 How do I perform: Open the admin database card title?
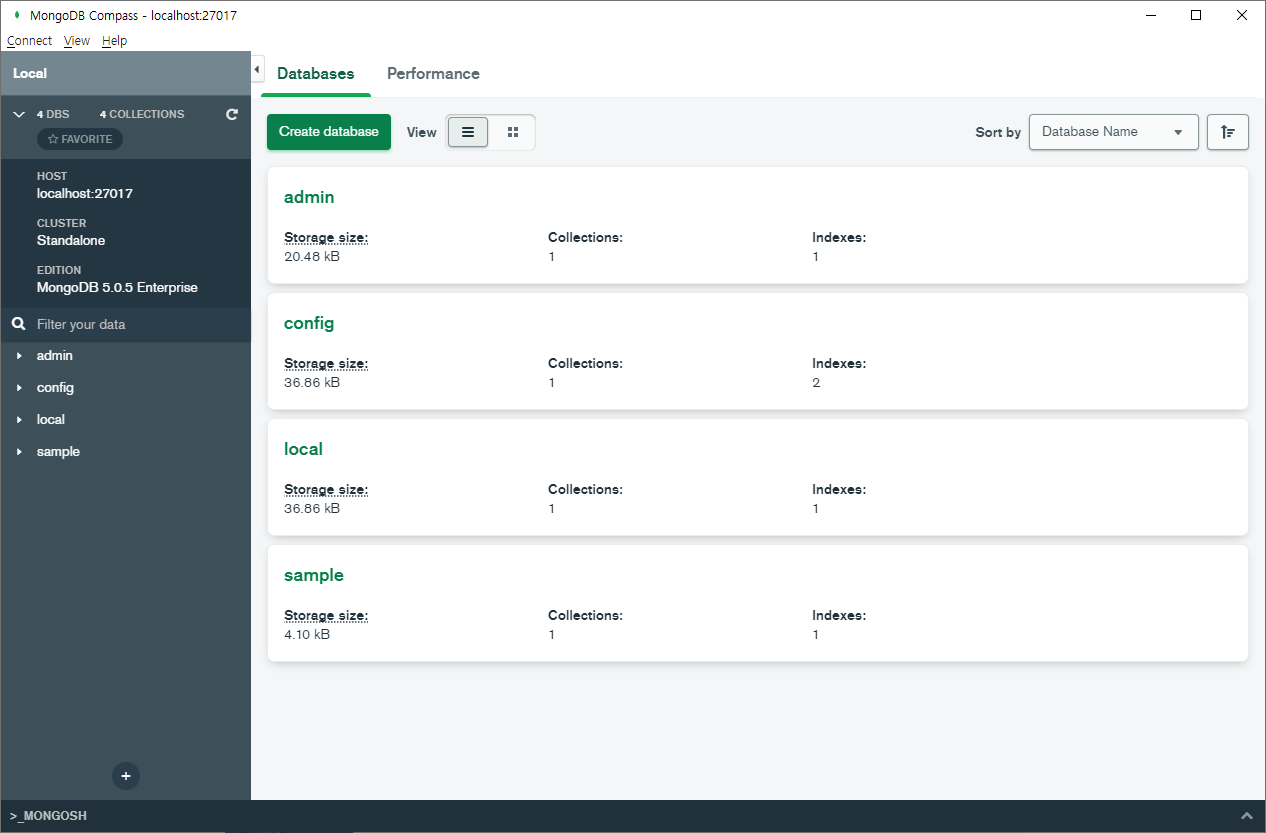[309, 198]
